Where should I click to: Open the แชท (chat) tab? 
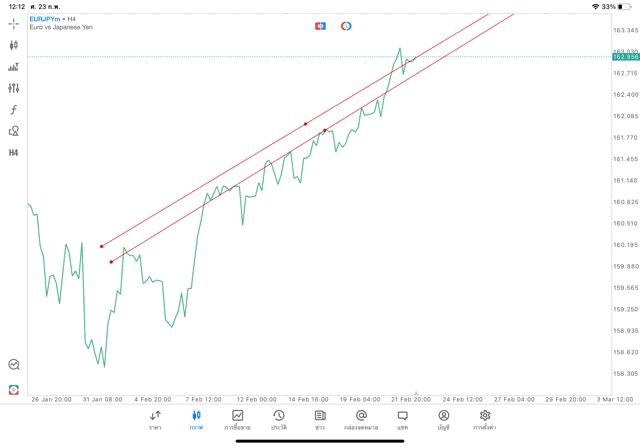[402, 419]
